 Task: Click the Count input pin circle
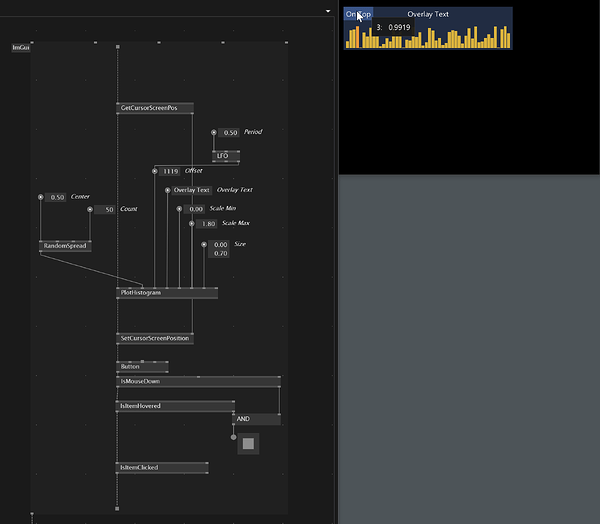click(92, 209)
